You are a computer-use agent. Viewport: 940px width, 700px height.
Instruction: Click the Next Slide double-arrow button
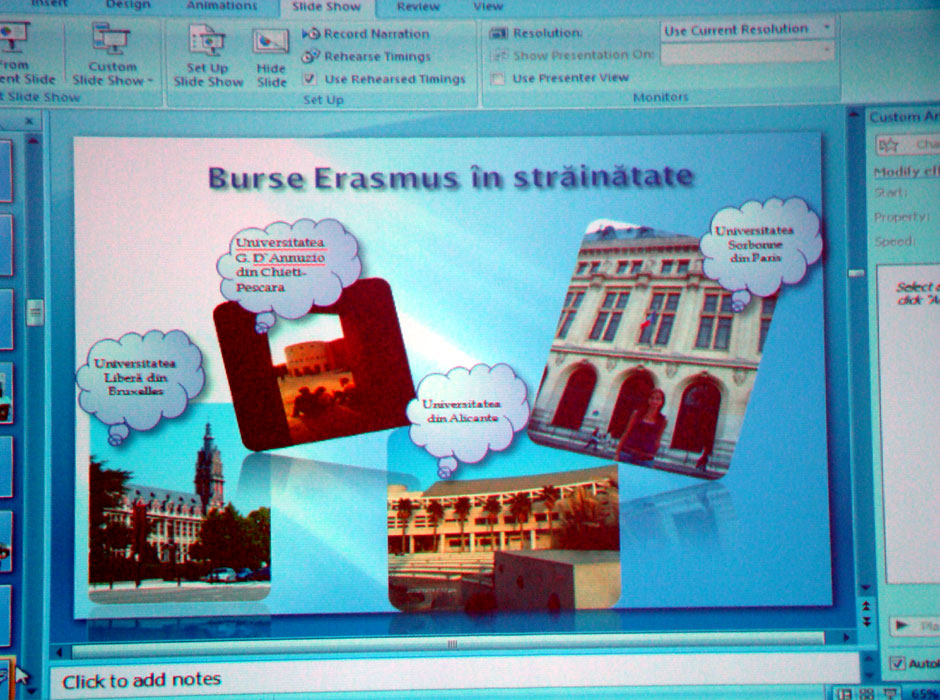click(866, 622)
